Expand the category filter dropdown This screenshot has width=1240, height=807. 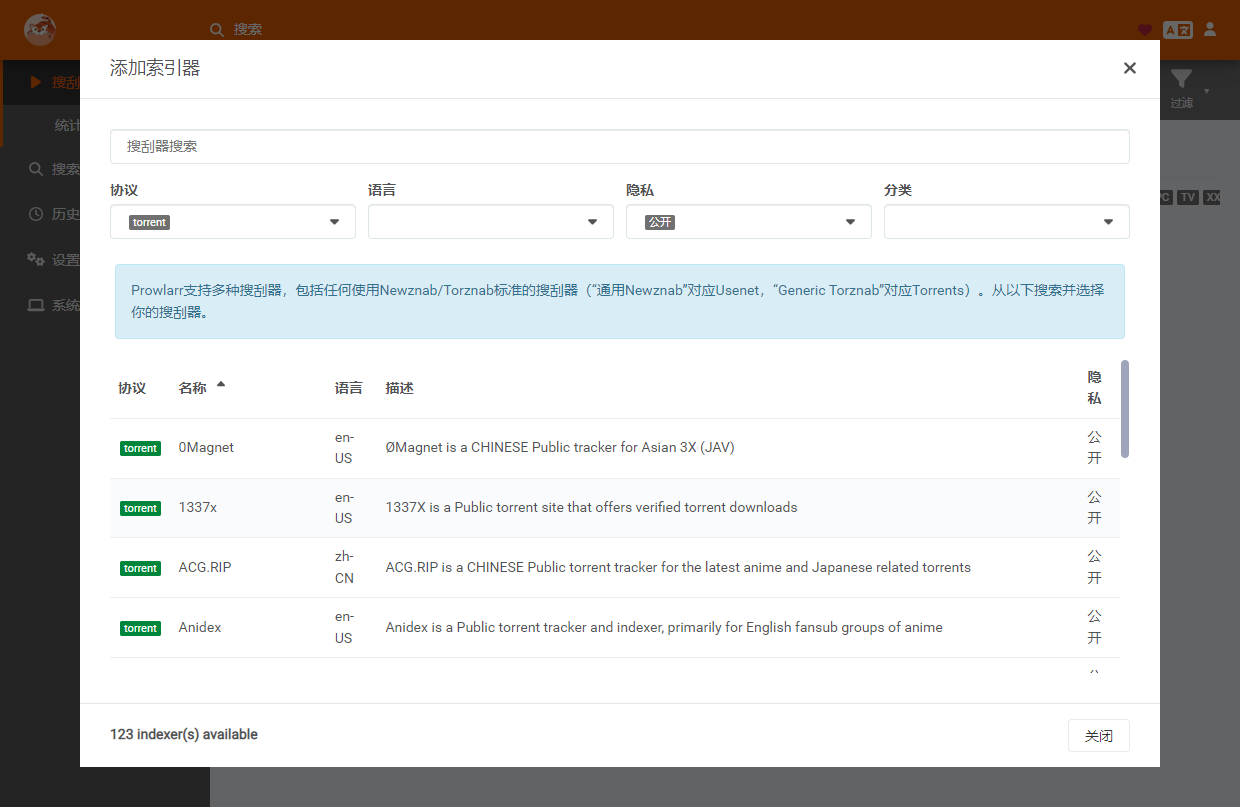click(x=1007, y=222)
